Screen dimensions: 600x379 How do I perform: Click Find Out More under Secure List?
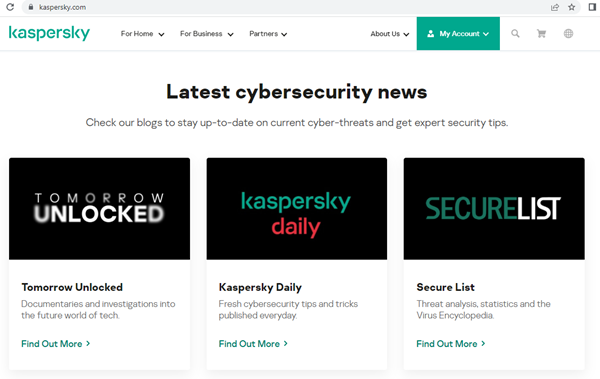tap(451, 344)
